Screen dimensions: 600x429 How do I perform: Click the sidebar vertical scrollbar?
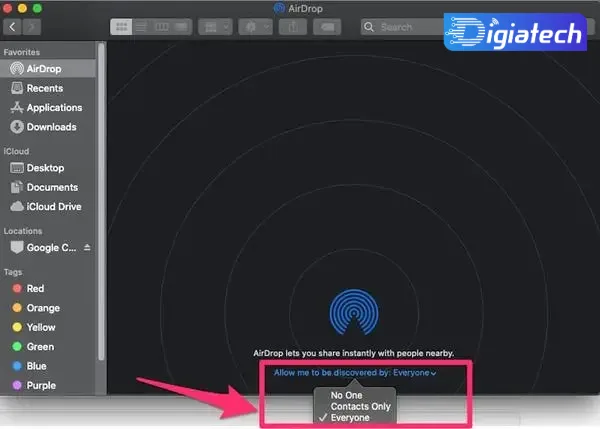coord(101,202)
